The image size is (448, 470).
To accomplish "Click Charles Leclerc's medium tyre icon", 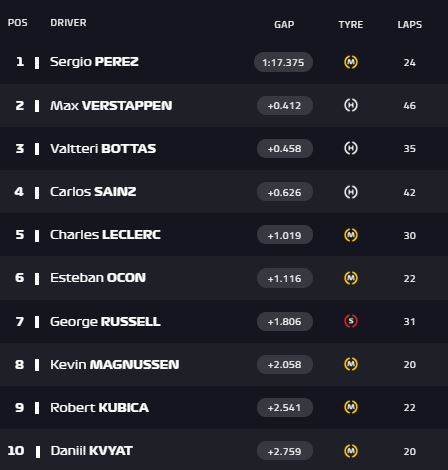I will pos(351,235).
